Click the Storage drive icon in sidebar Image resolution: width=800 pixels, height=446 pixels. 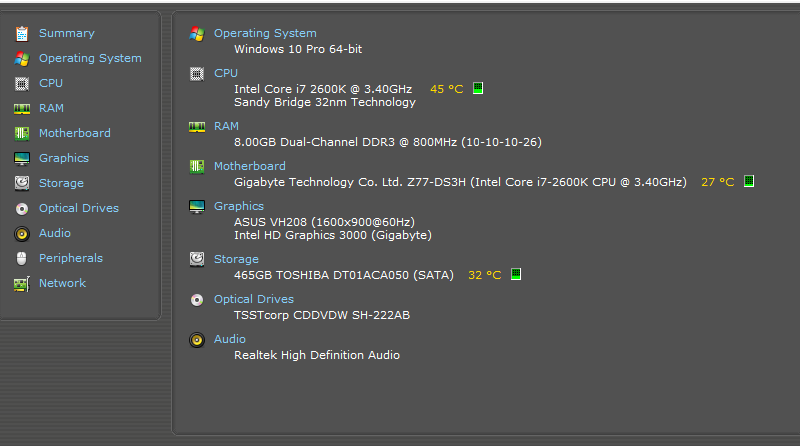[21, 183]
